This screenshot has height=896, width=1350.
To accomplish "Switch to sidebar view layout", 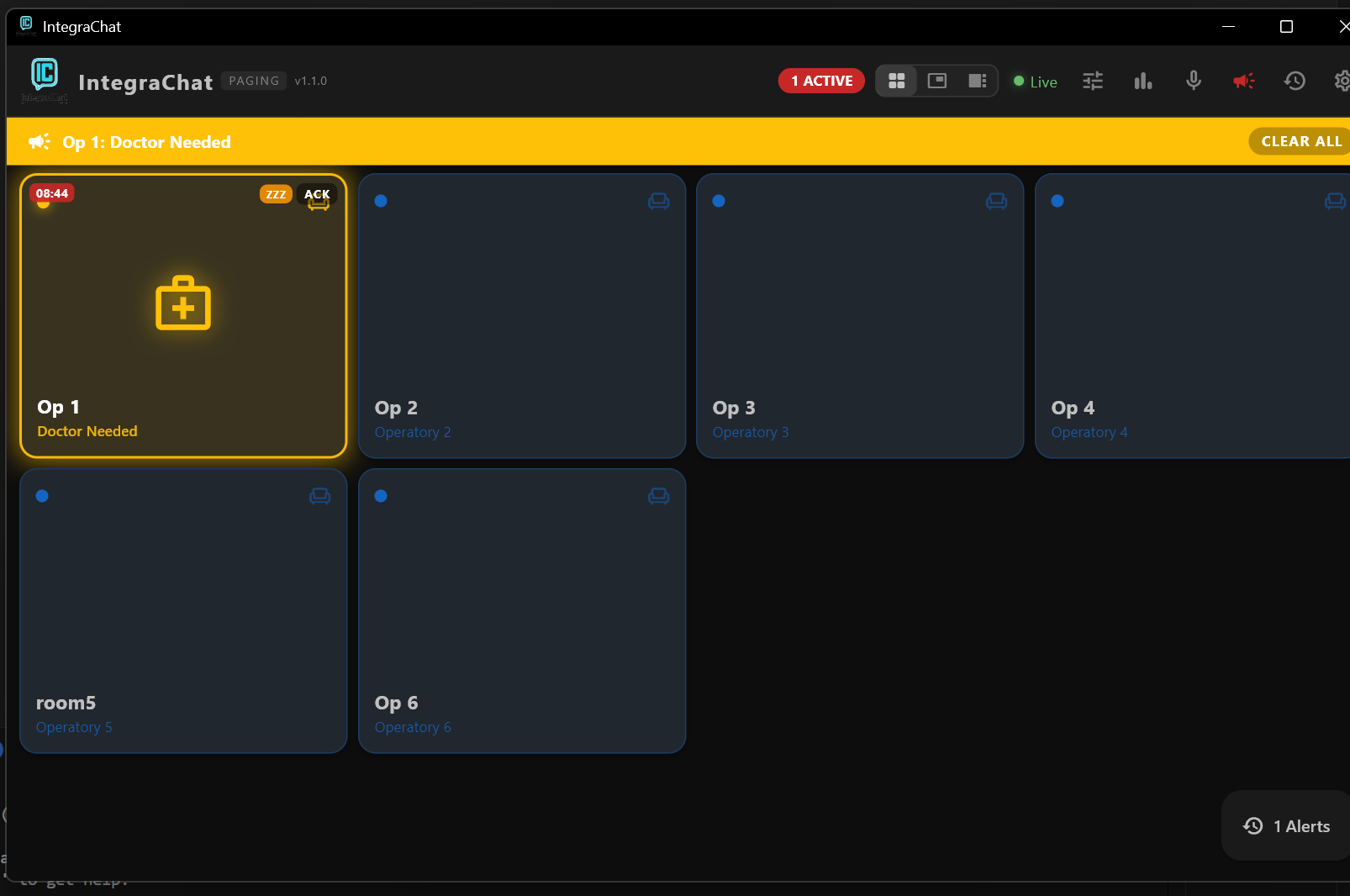I will [x=977, y=81].
